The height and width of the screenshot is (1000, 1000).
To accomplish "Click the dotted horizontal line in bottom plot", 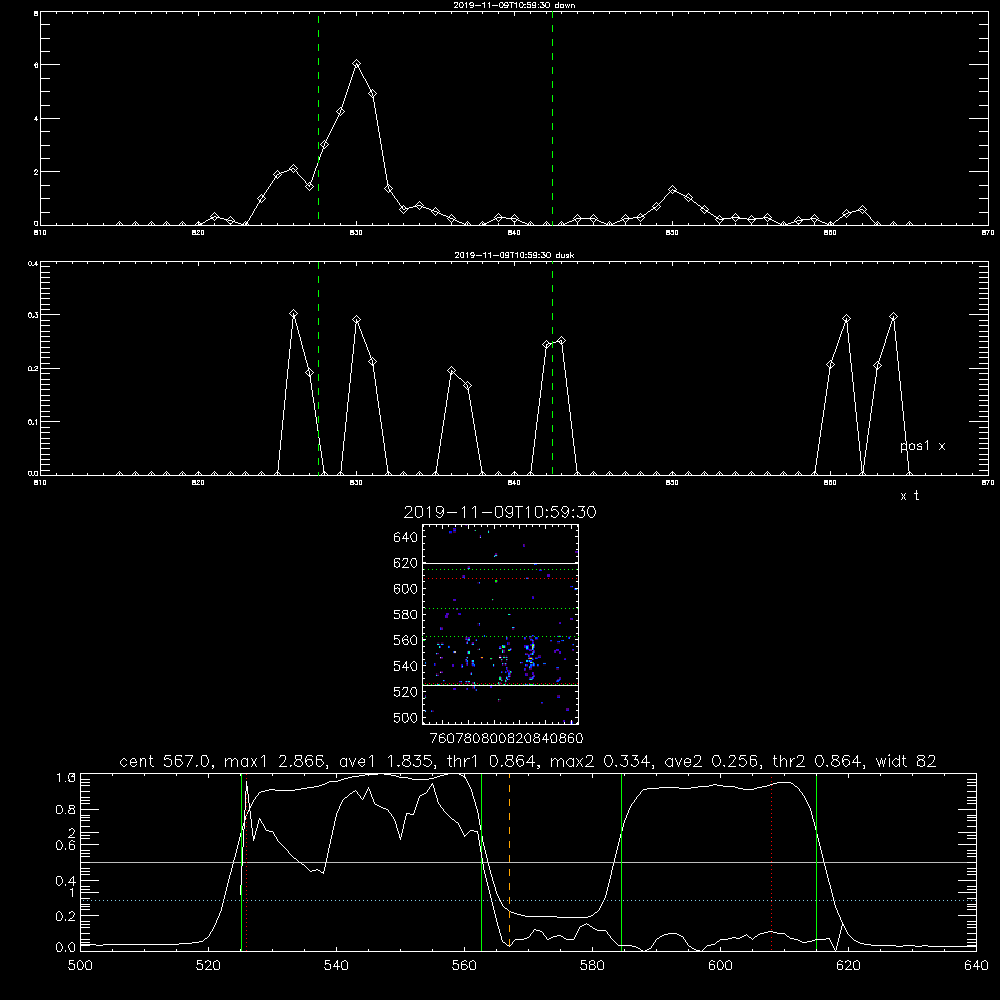I will click(x=528, y=901).
